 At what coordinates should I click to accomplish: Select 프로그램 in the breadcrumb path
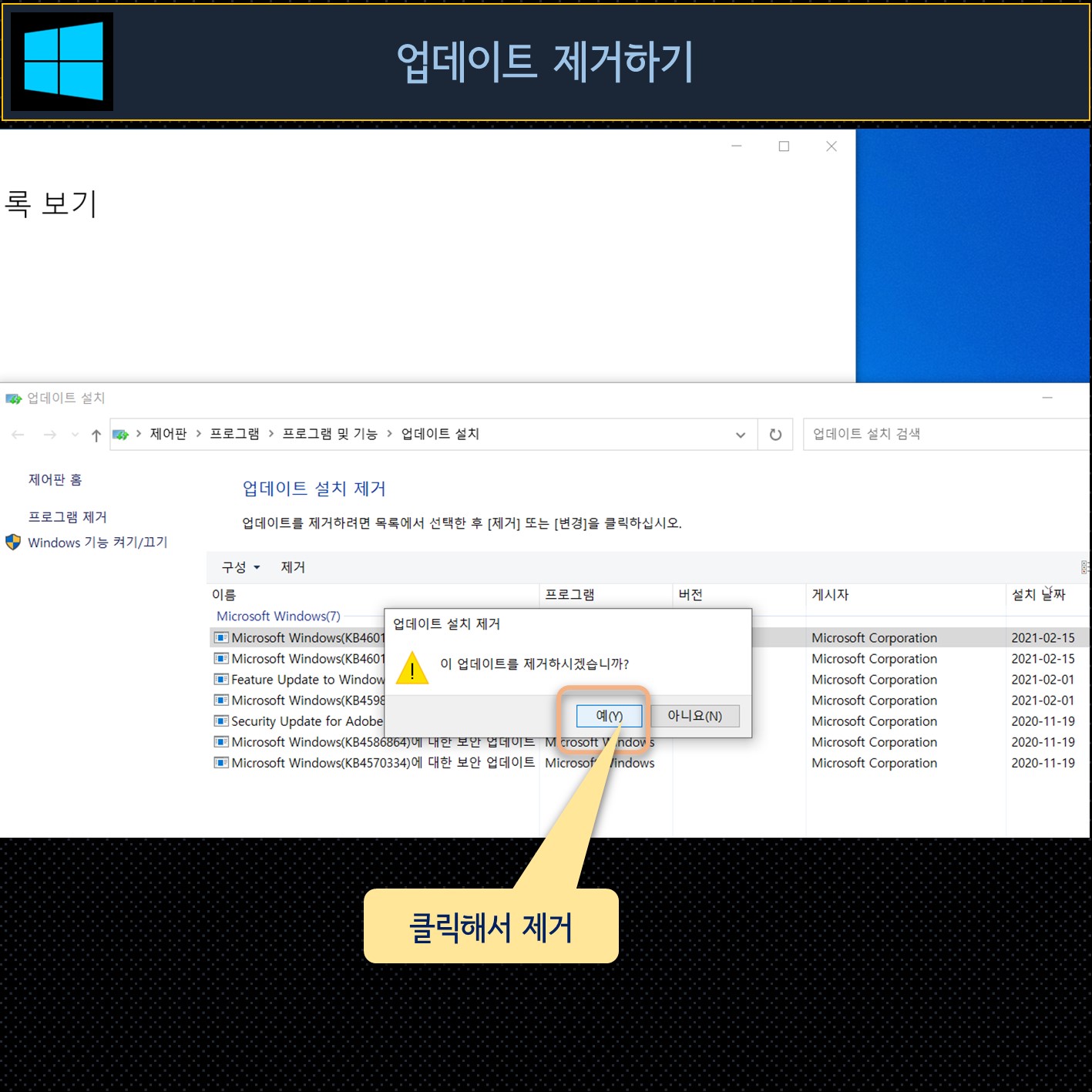(234, 434)
